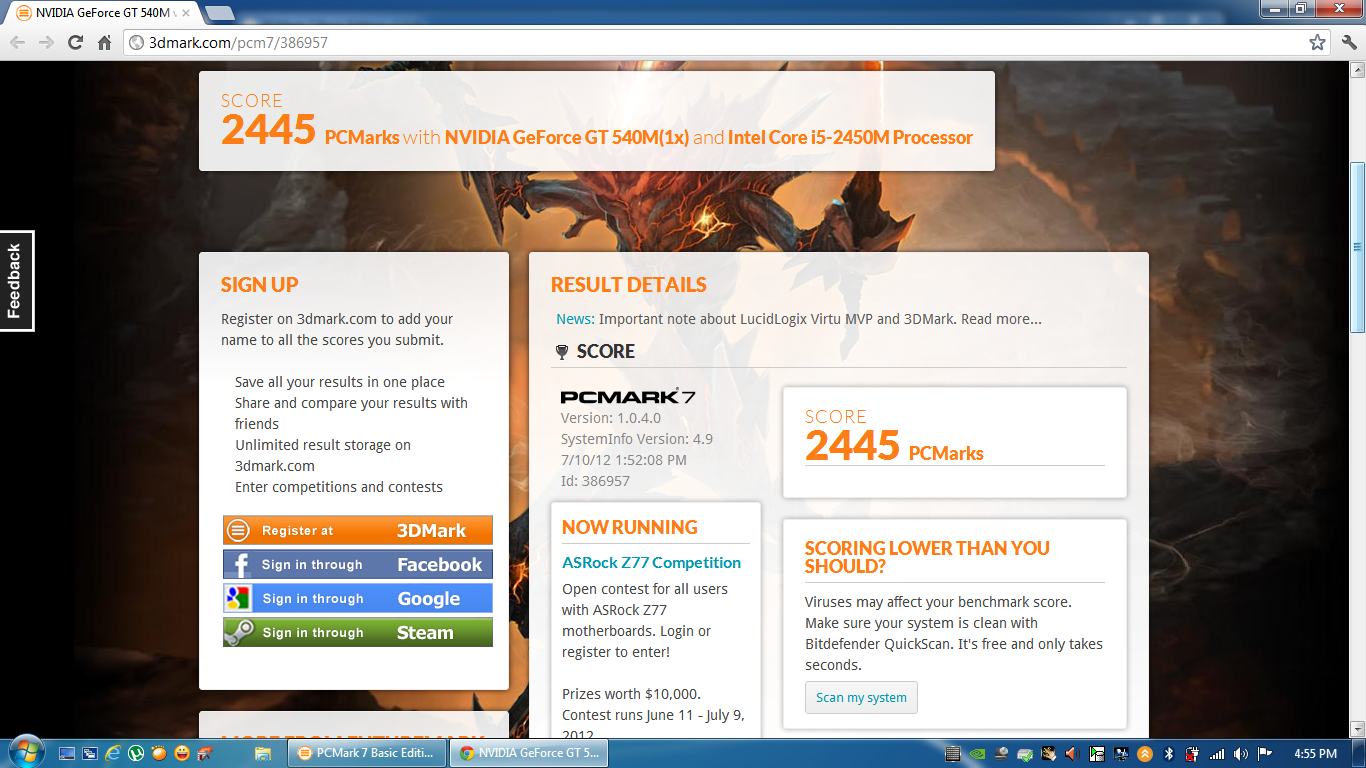Click the Steam logo on the sign-in button

239,633
